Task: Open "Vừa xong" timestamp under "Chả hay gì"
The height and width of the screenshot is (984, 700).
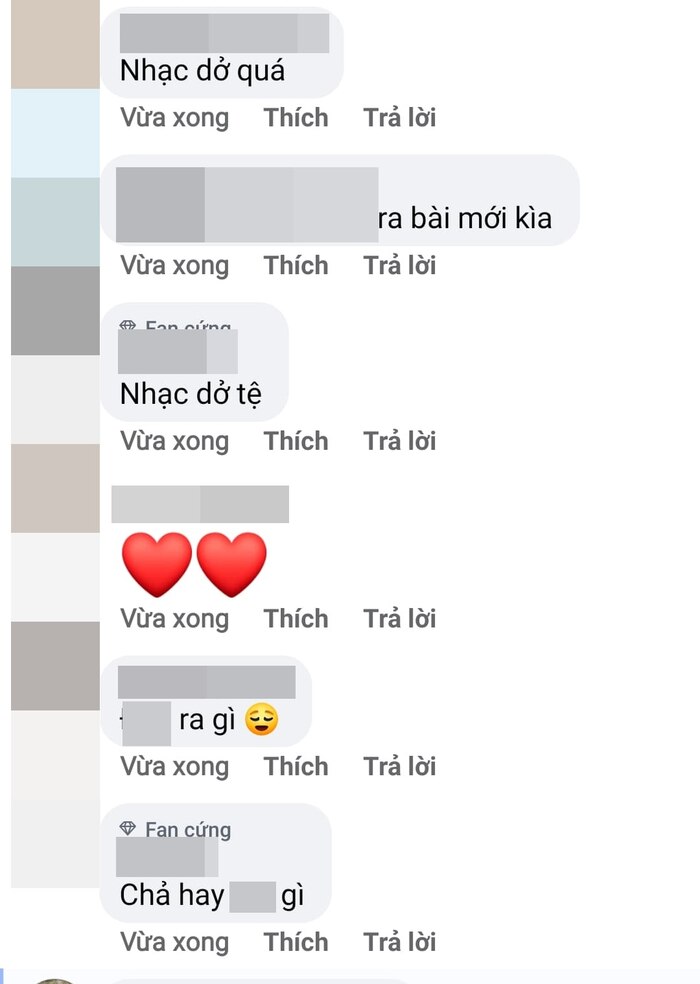Action: pos(175,942)
